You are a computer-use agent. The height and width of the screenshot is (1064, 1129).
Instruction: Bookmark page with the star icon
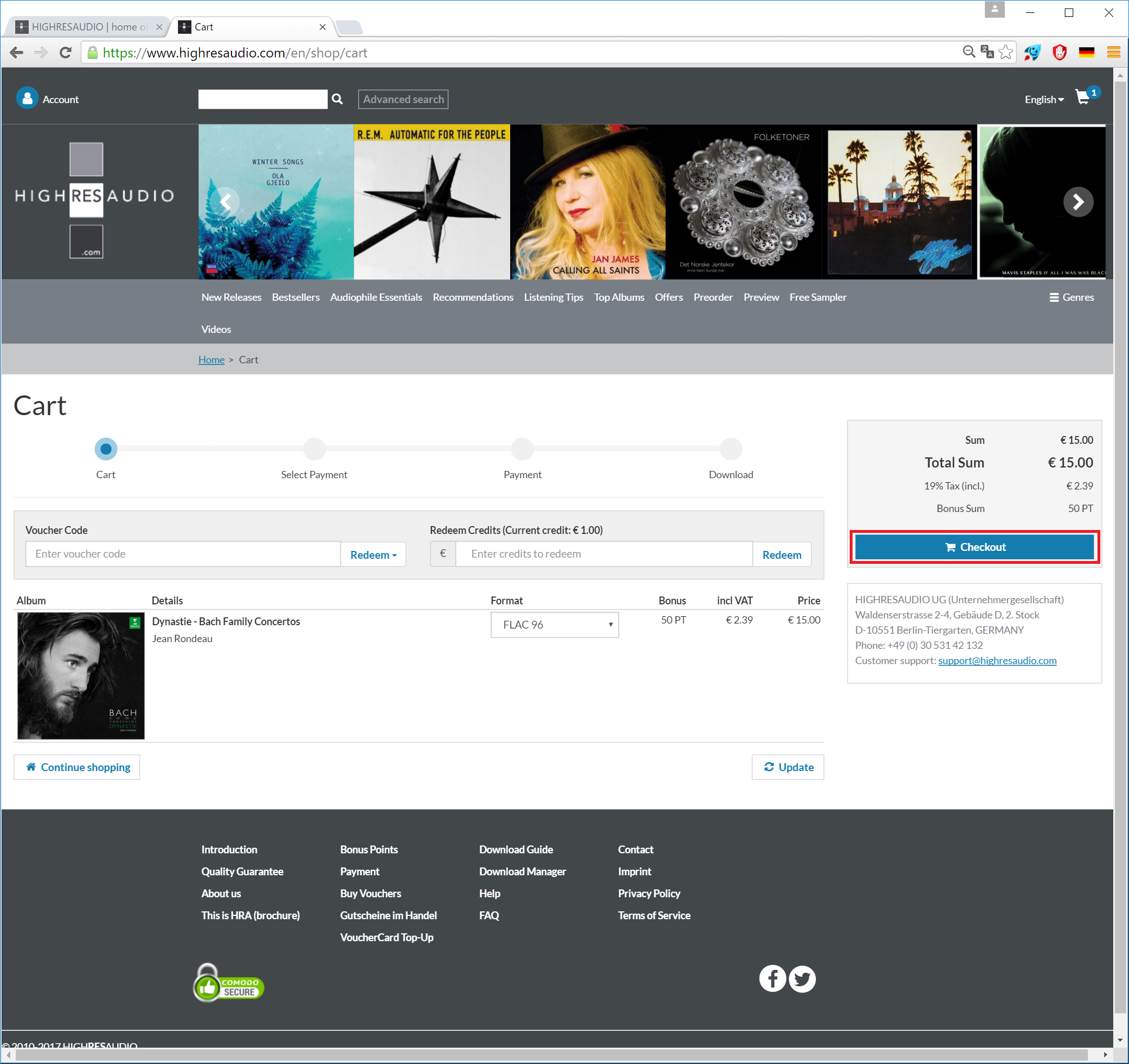click(x=1006, y=52)
